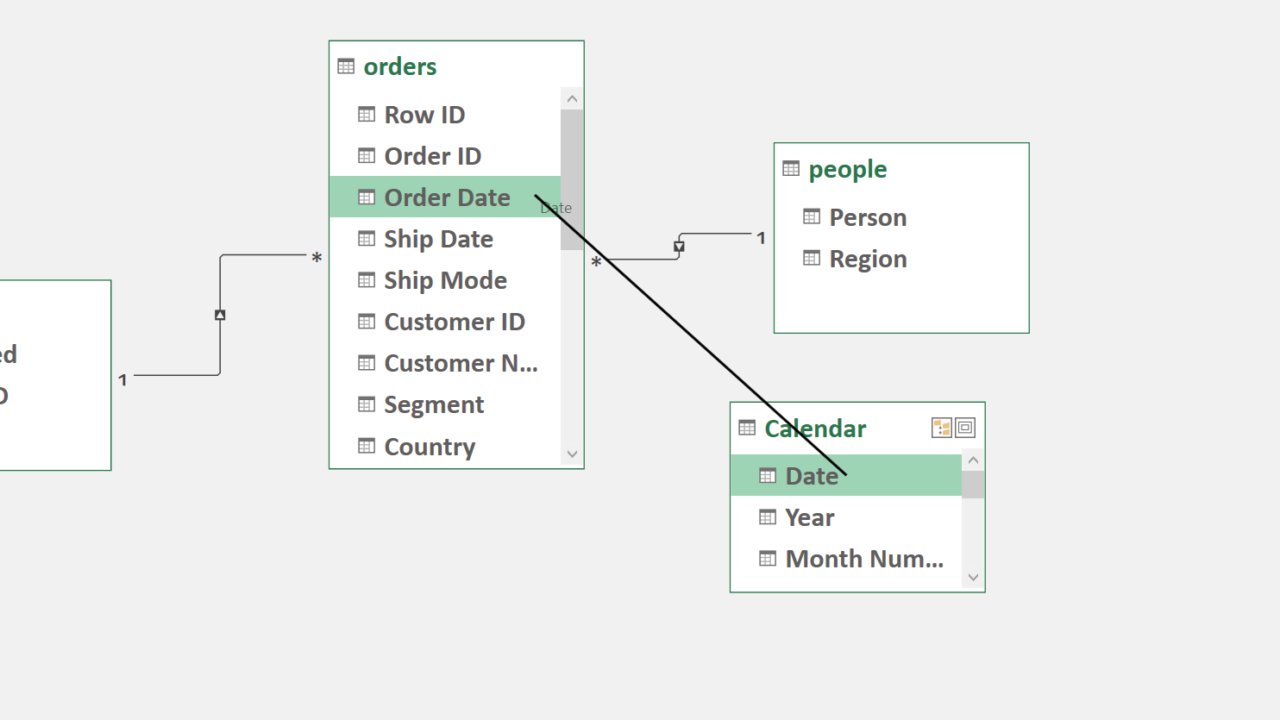Click the orders table header icon
The height and width of the screenshot is (720, 1280).
346,67
